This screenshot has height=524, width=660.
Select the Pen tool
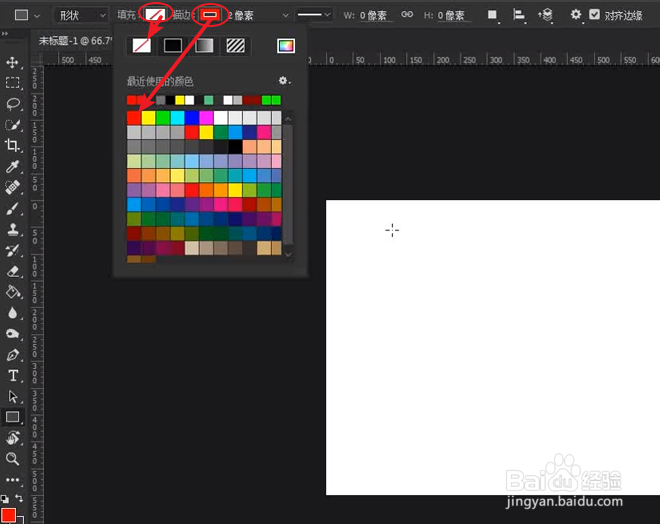click(x=12, y=355)
